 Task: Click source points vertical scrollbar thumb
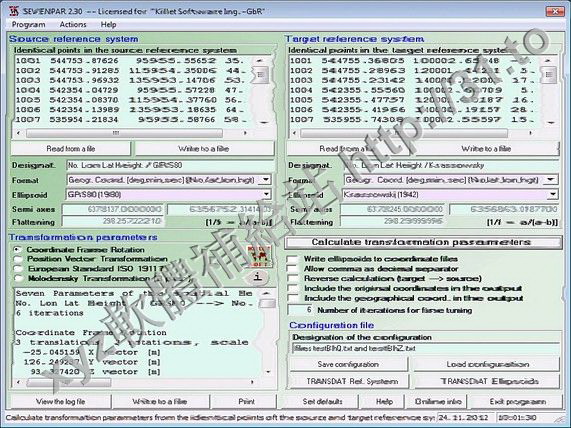pyautogui.click(x=260, y=75)
